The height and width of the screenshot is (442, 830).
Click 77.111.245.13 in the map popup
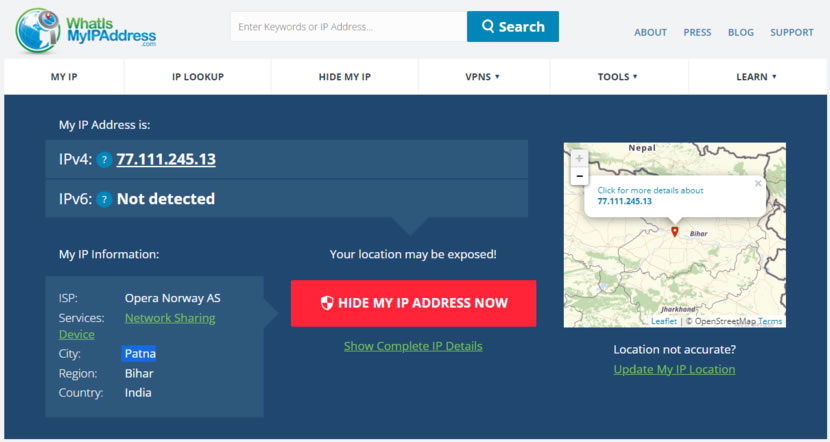tap(625, 201)
